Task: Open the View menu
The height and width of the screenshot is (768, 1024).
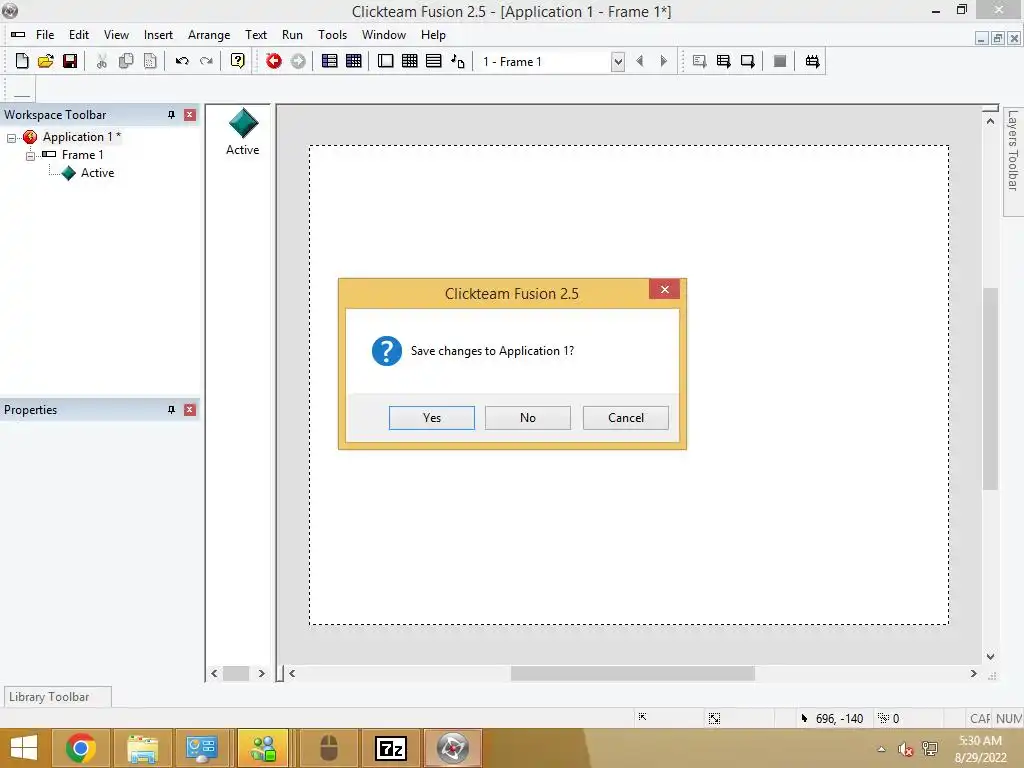Action: [x=116, y=35]
